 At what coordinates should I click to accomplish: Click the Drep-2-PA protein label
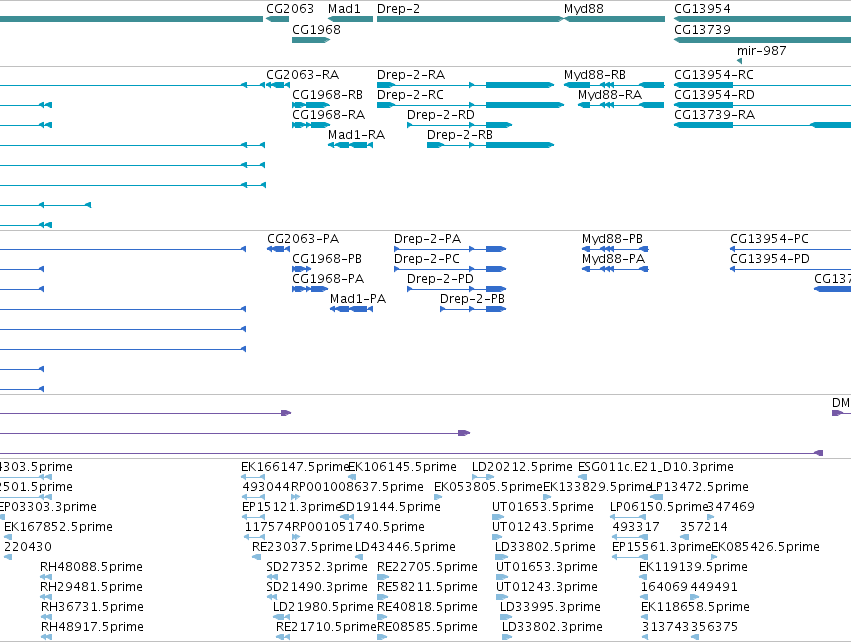[x=427, y=239]
